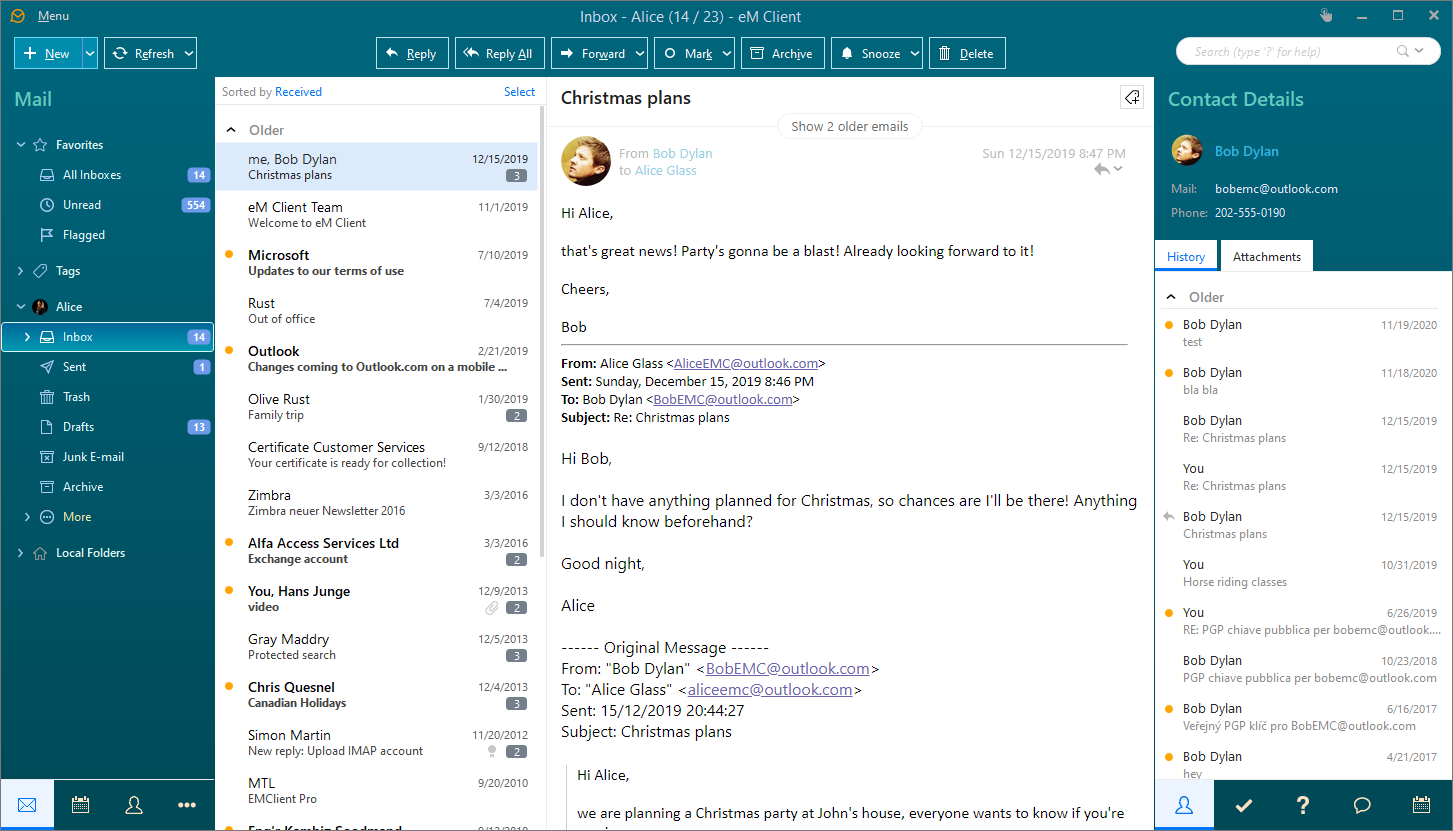This screenshot has width=1453, height=831.
Task: Expand the Tags section in sidebar
Action: (x=21, y=271)
